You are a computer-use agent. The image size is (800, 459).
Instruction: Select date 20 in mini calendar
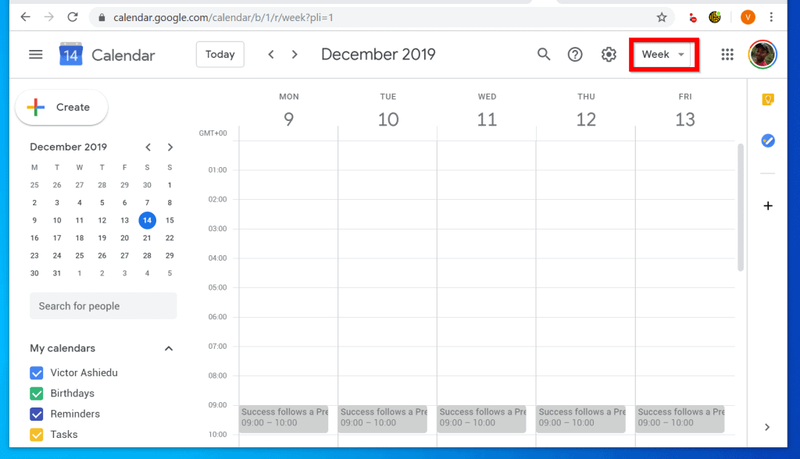[124, 238]
